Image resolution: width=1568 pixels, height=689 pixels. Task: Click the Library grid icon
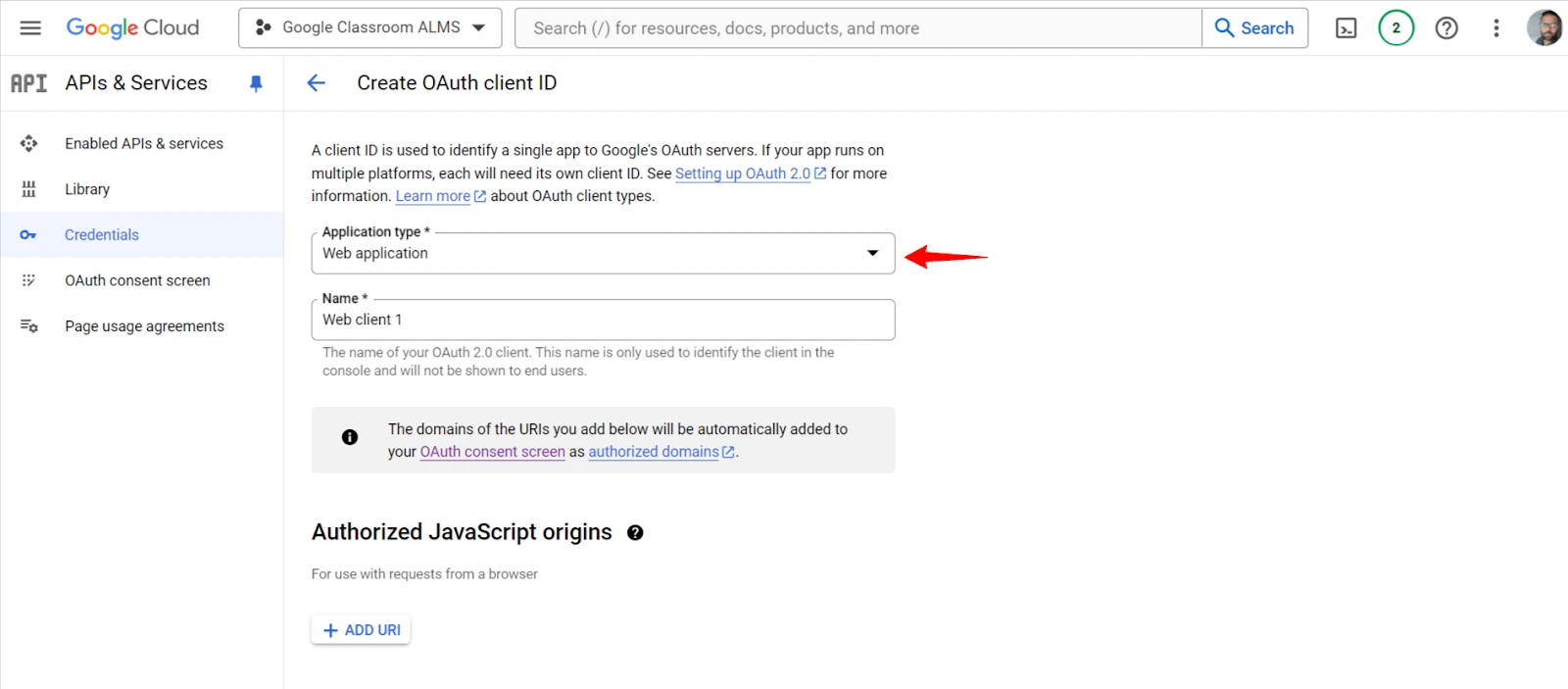(x=28, y=189)
